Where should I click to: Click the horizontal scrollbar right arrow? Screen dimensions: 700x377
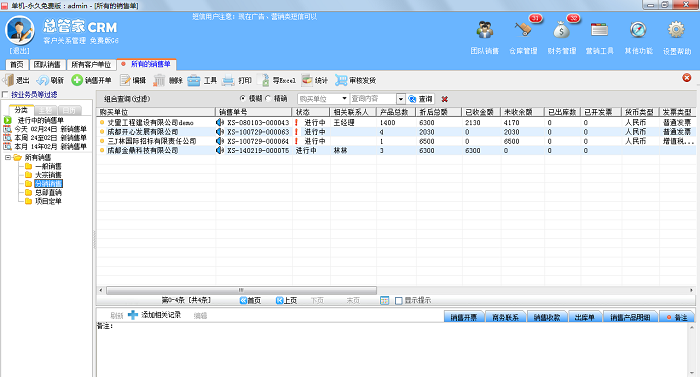[691, 290]
